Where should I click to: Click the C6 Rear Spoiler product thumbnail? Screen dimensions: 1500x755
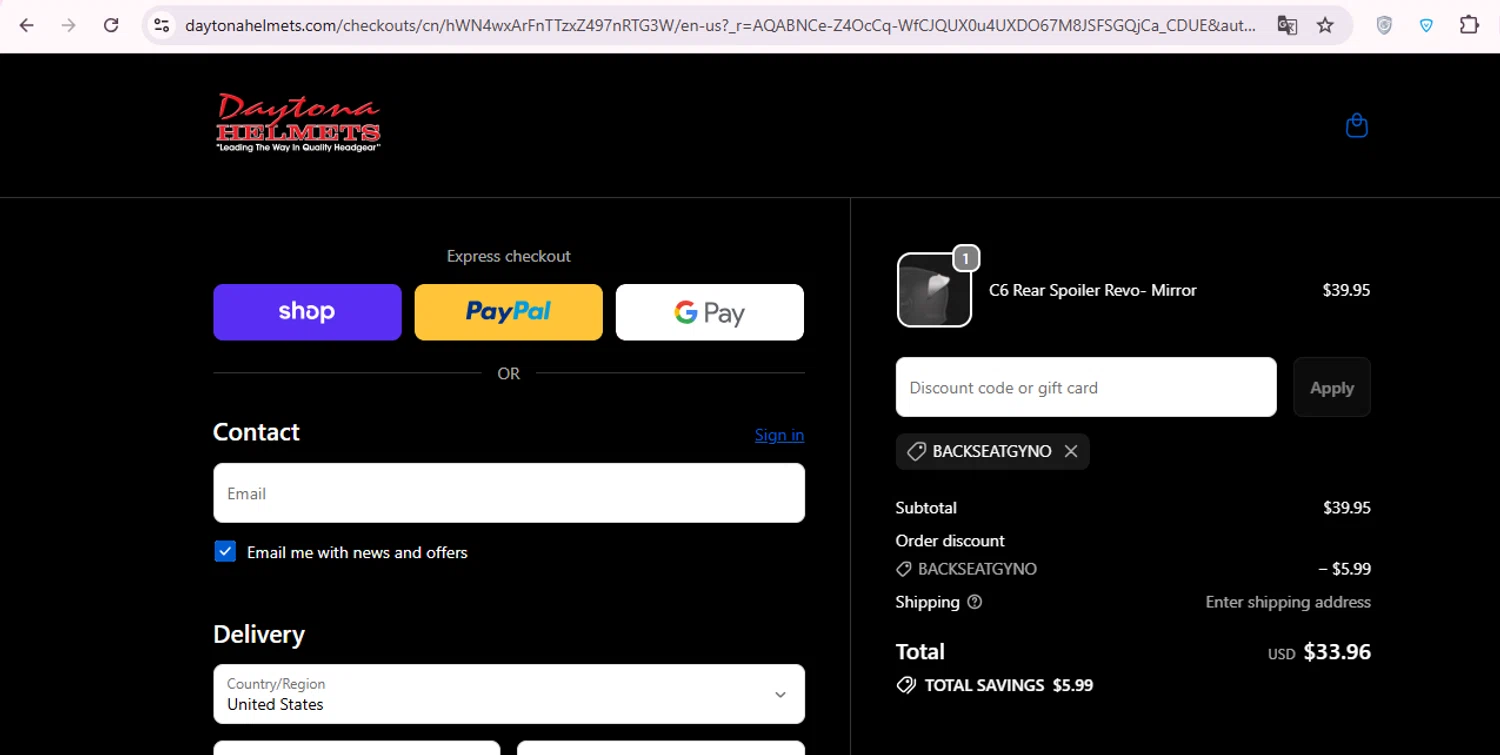[x=934, y=290]
